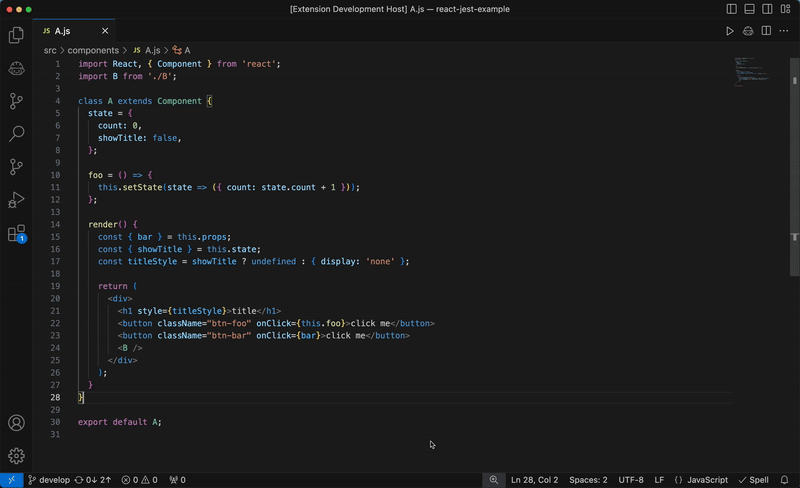
Task: Click the ports forwarded 0 indicator
Action: (x=178, y=480)
